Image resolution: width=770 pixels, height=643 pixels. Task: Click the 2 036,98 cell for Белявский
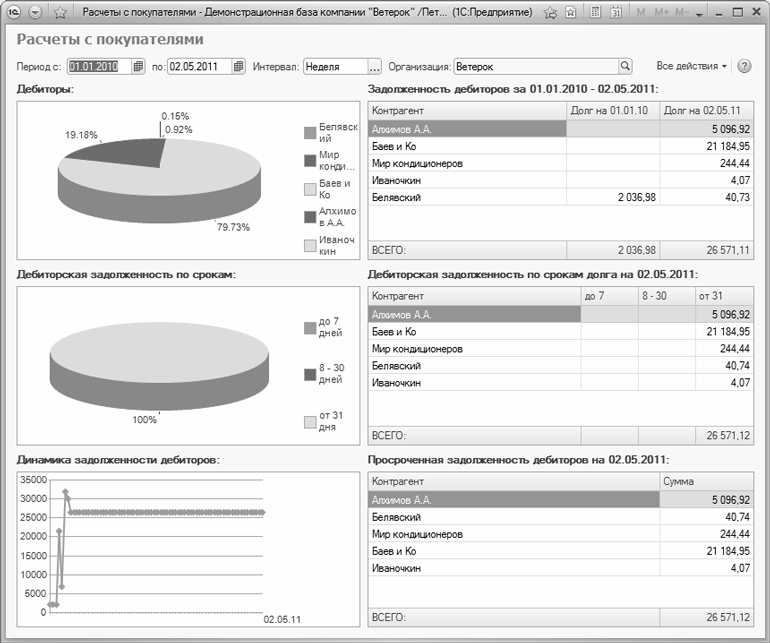[x=613, y=197]
